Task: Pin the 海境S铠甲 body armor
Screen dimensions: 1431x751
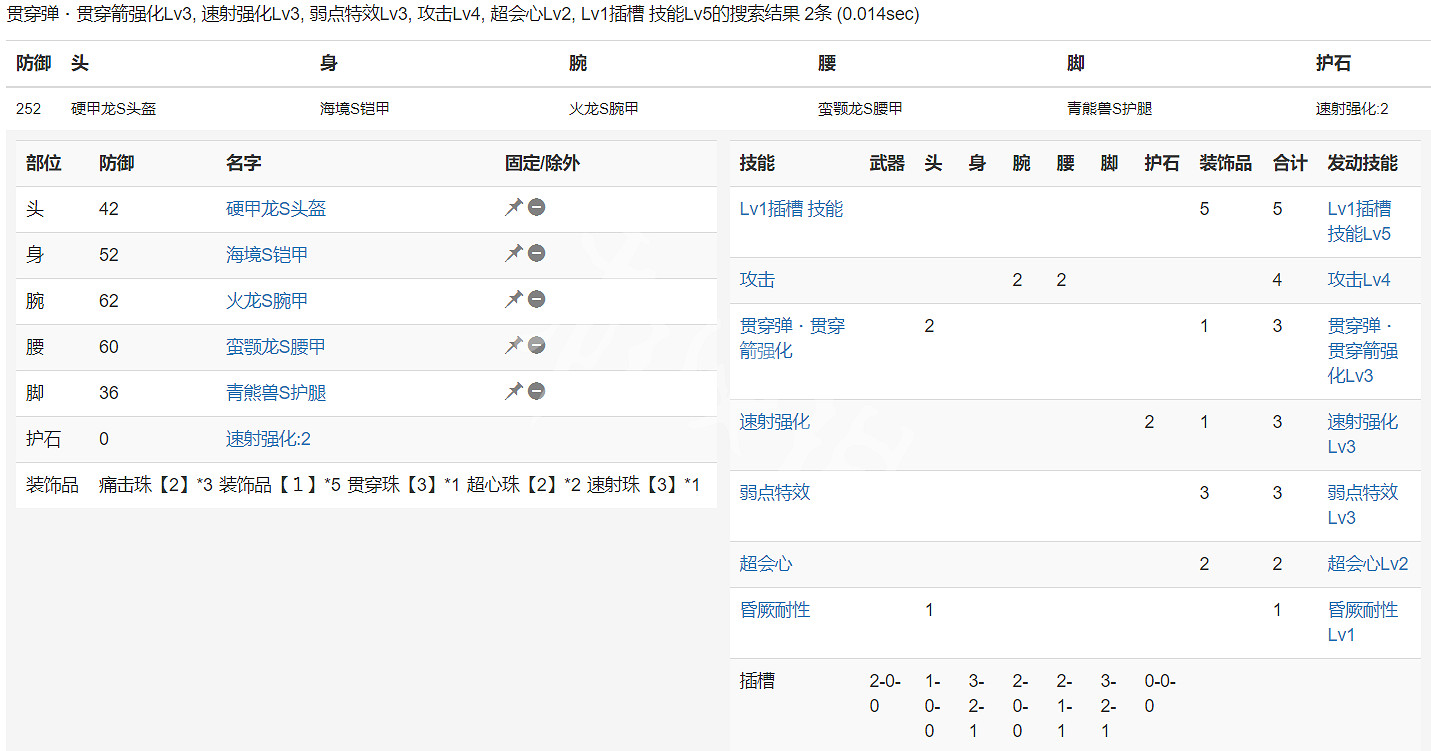Action: [513, 254]
